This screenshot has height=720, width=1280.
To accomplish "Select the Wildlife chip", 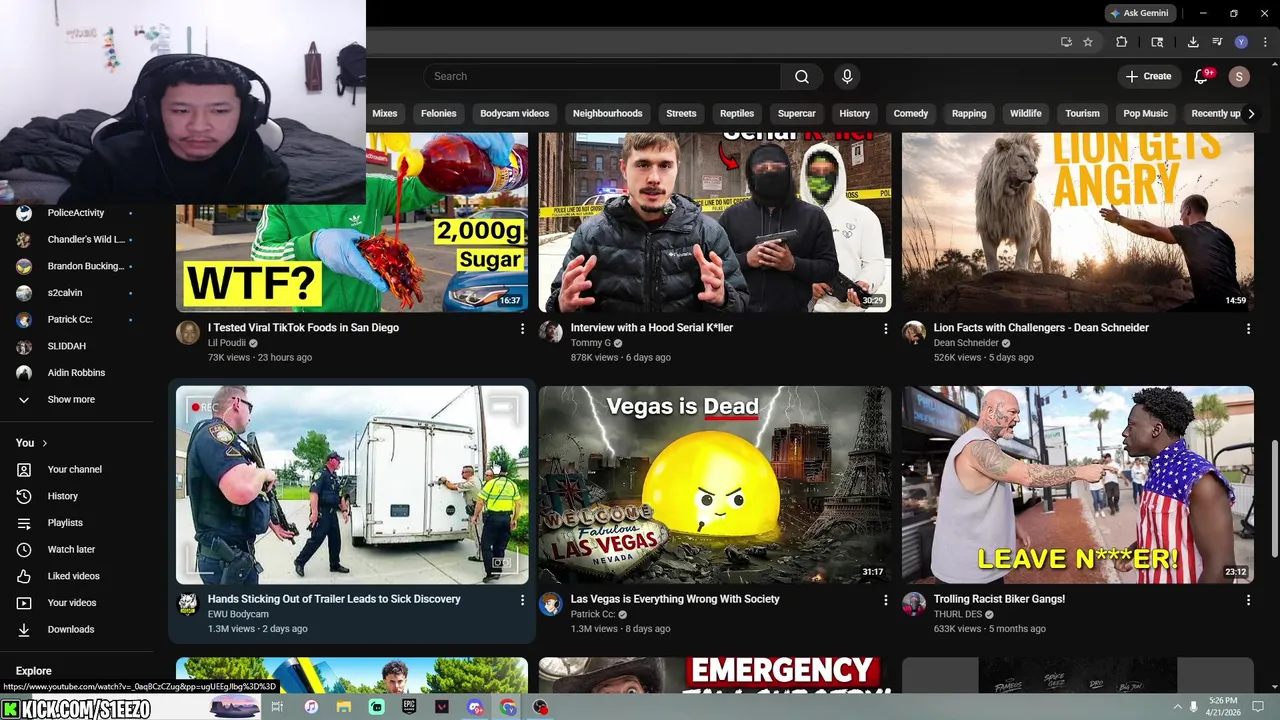I will [1025, 113].
